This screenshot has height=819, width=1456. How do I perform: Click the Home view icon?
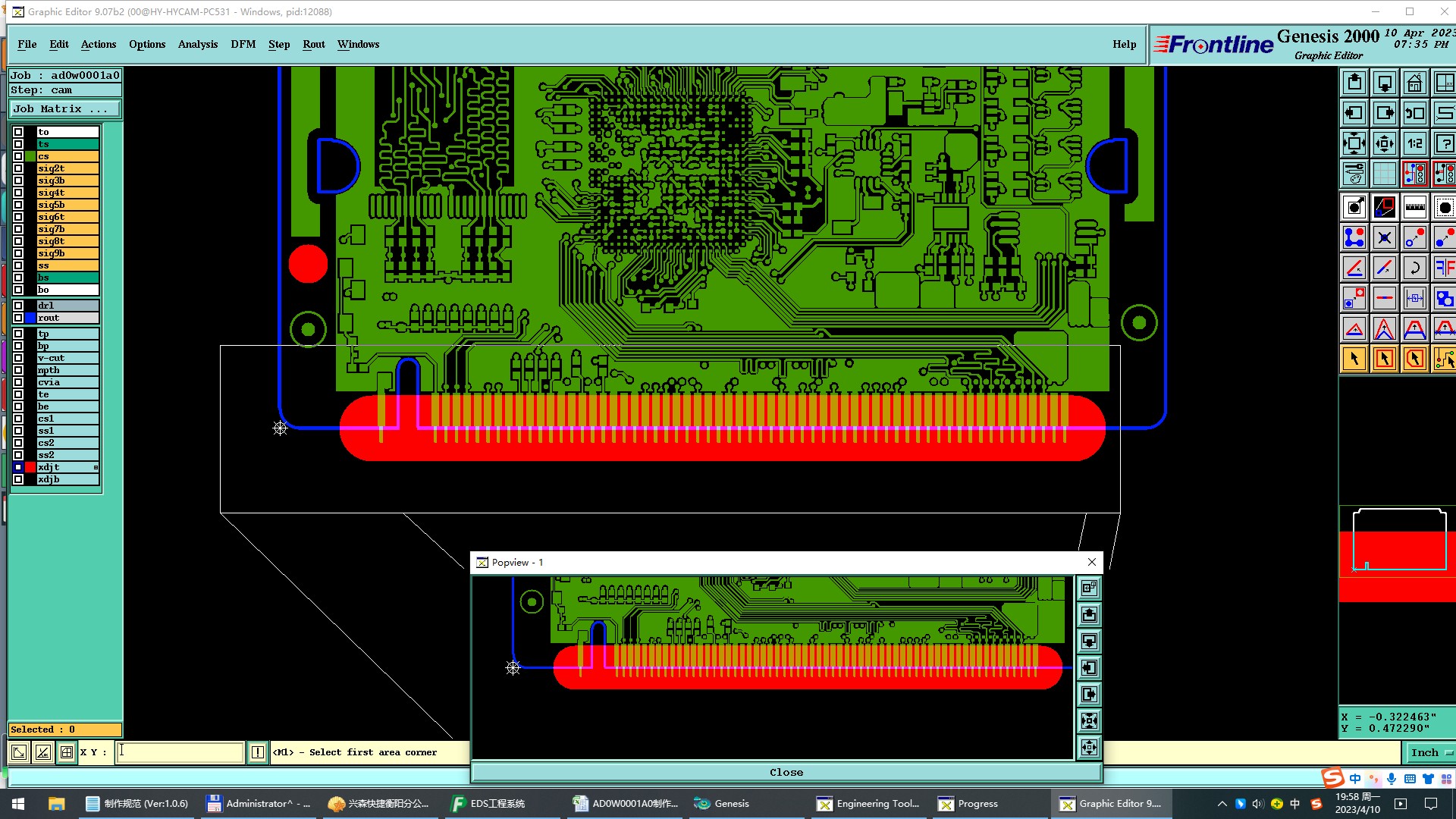[x=1414, y=83]
